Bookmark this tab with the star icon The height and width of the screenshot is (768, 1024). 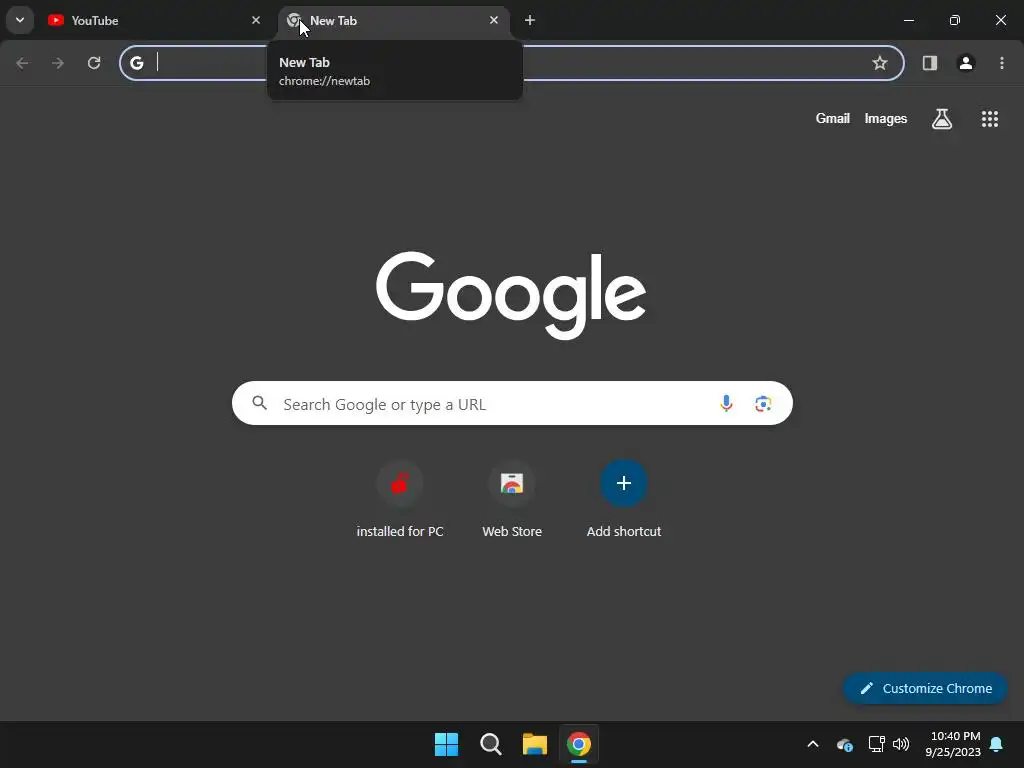point(880,63)
